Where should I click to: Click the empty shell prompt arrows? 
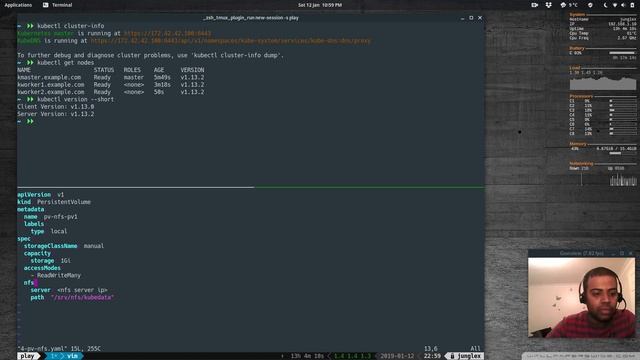pyautogui.click(x=30, y=122)
